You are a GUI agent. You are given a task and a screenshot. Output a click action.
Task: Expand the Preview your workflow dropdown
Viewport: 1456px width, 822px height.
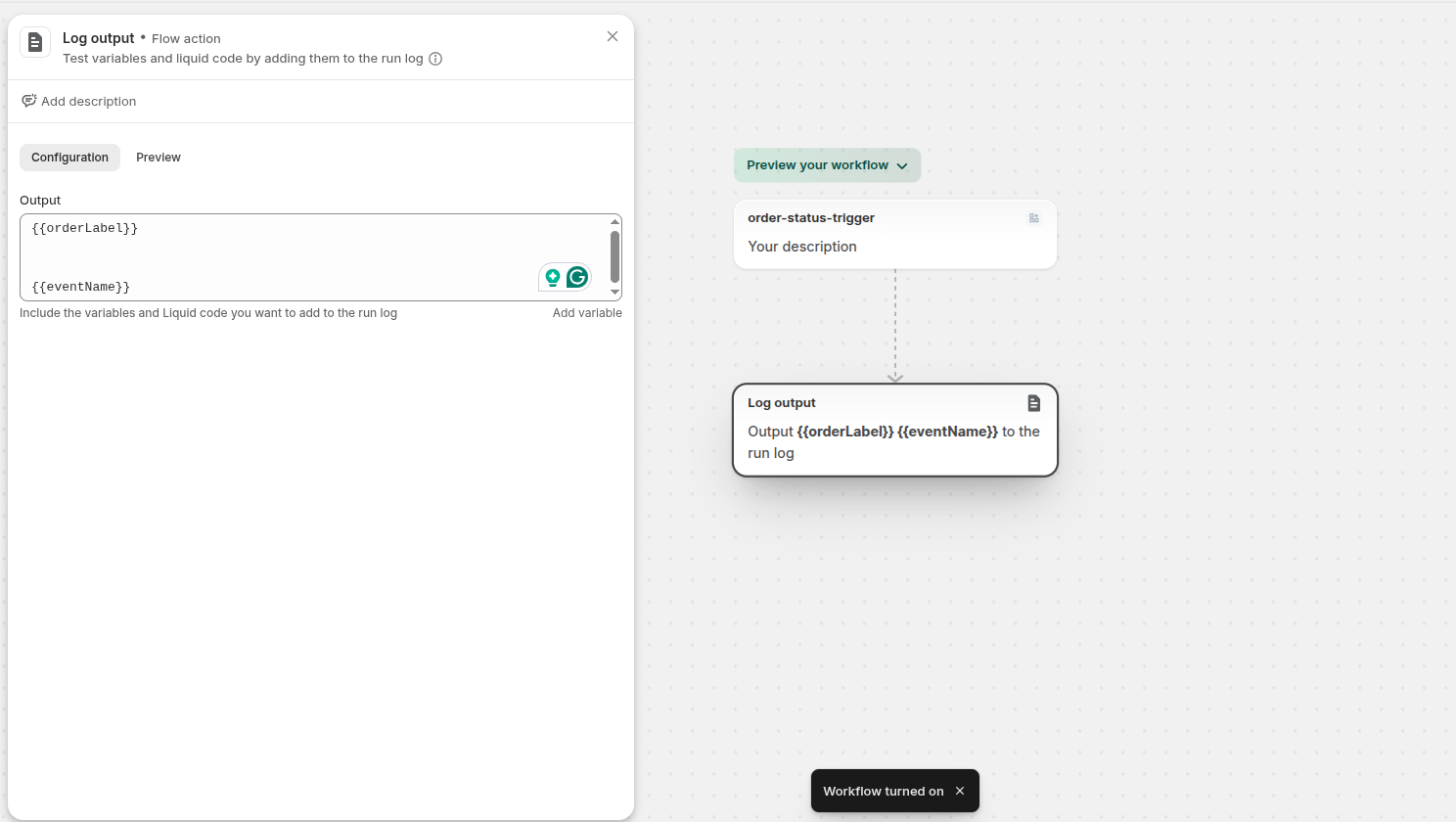coord(827,165)
